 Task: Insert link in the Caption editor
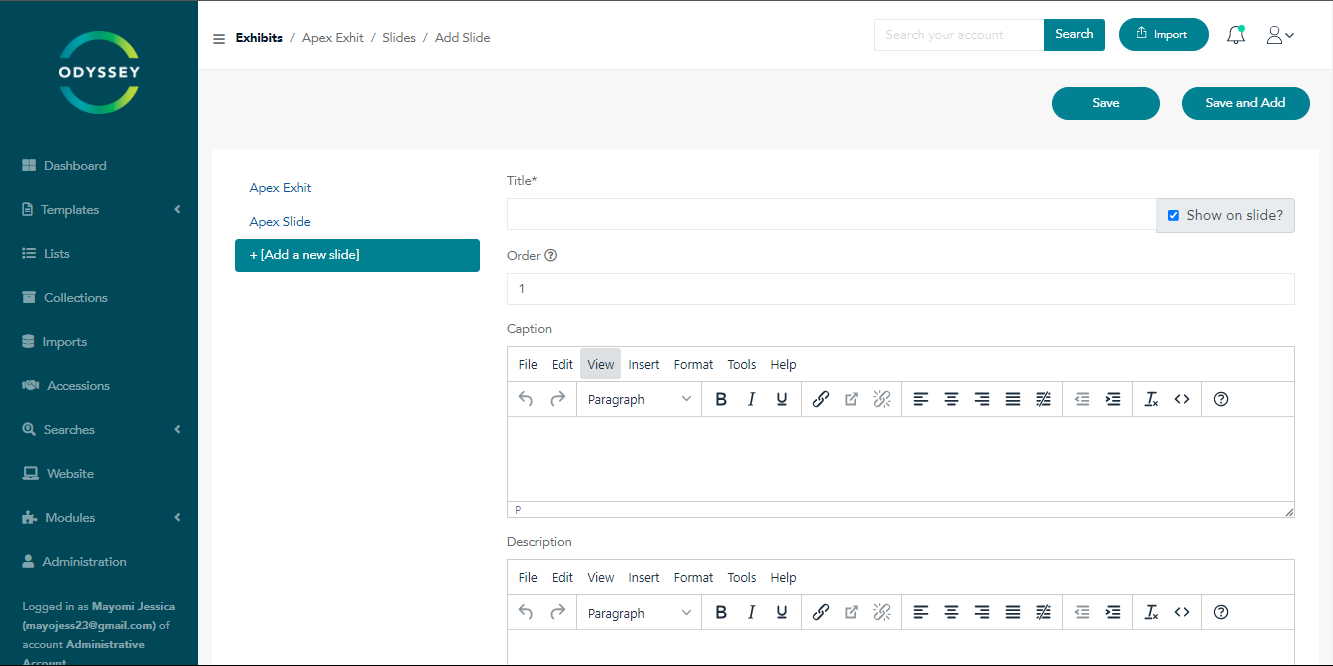821,399
